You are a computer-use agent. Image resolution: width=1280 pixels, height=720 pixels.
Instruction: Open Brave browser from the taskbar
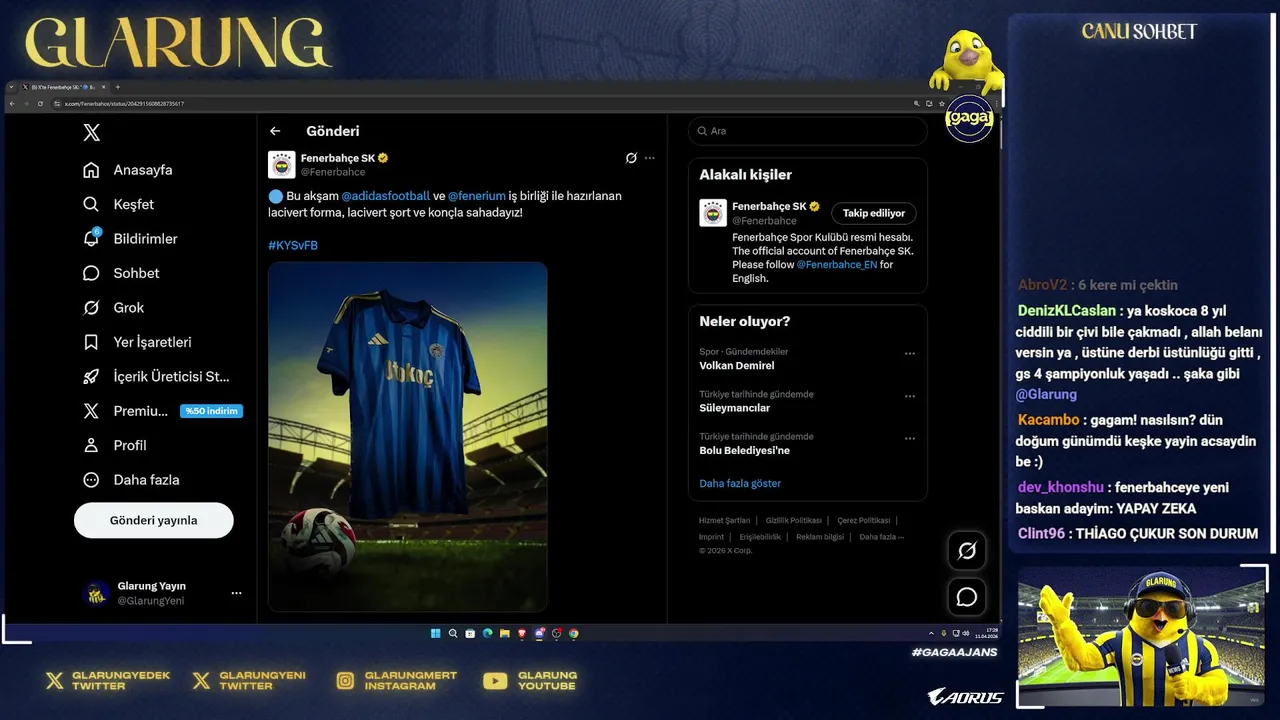(522, 633)
